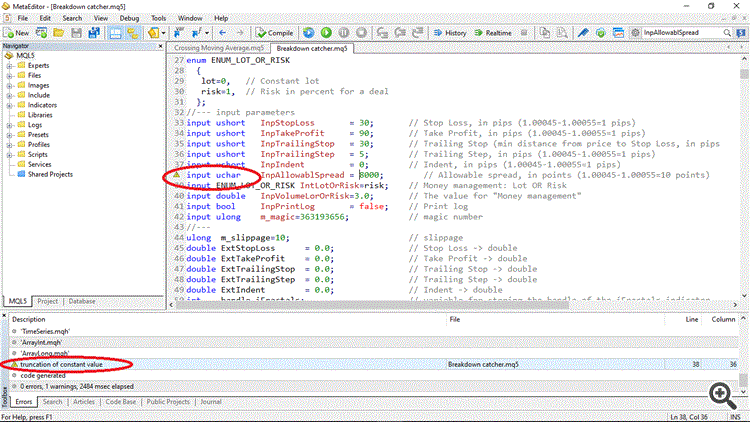
Task: Close the Navigator panel
Action: click(x=160, y=46)
